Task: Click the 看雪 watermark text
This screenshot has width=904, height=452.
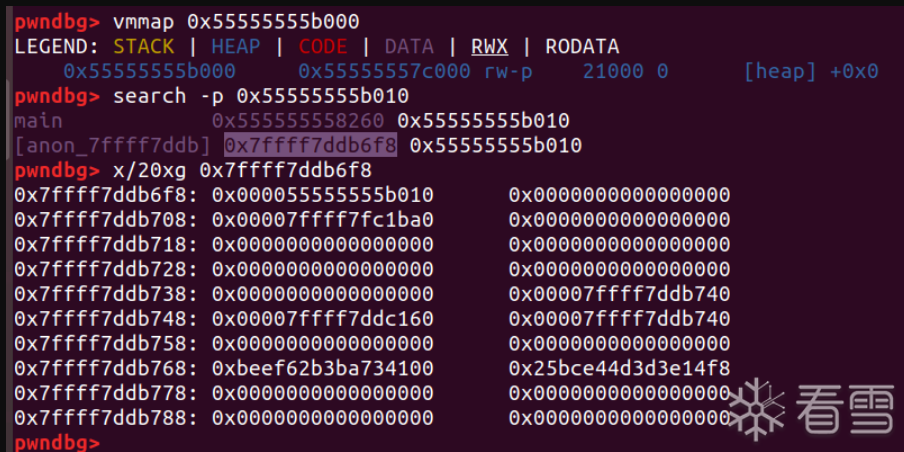Action: click(840, 408)
